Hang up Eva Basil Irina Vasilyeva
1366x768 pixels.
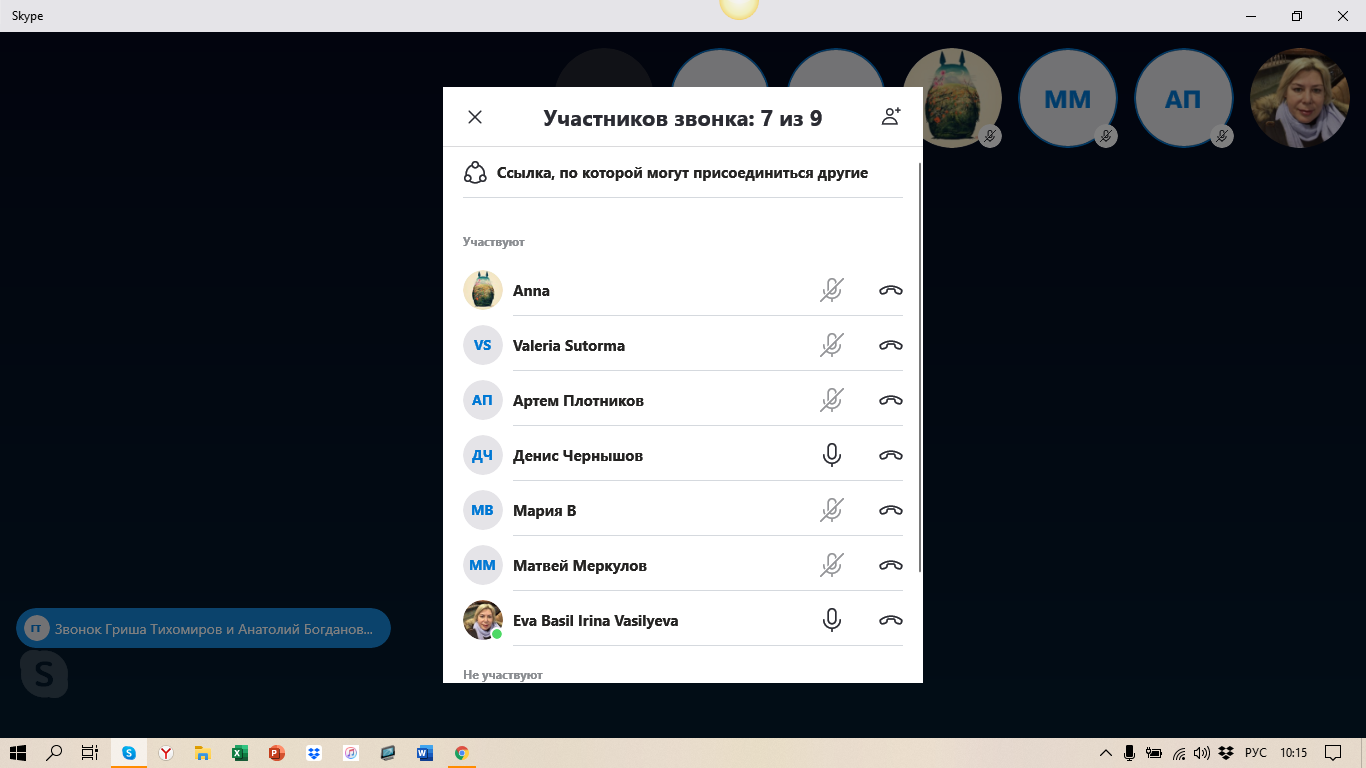[890, 621]
